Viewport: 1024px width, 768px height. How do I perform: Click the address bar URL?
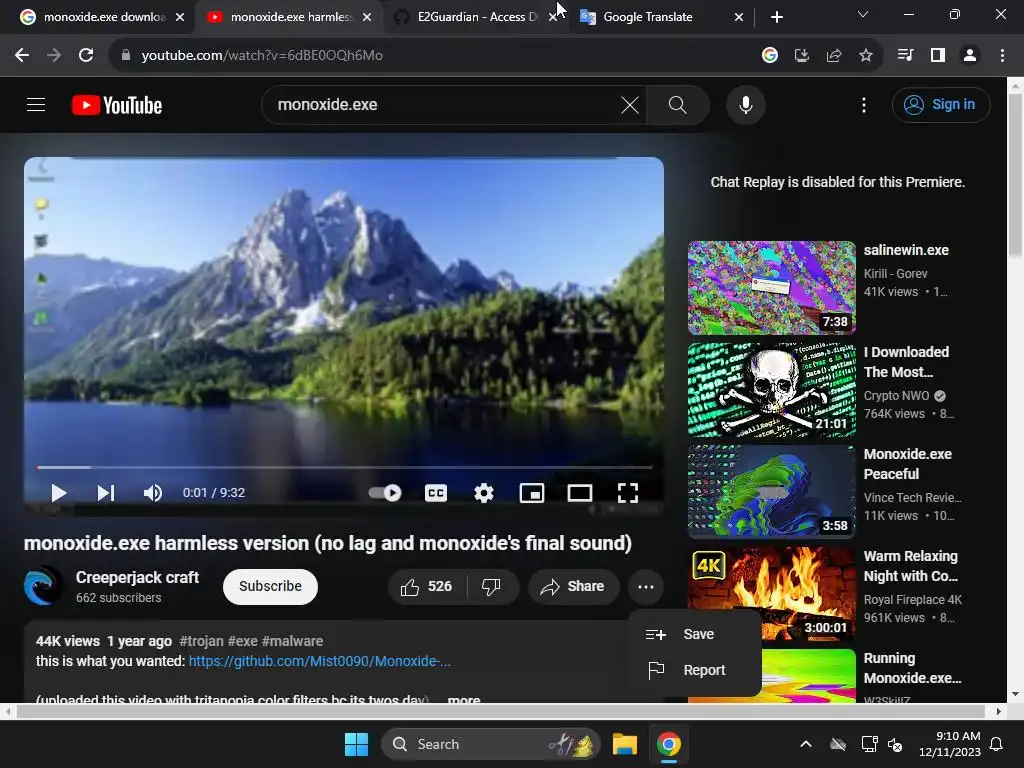click(x=262, y=56)
